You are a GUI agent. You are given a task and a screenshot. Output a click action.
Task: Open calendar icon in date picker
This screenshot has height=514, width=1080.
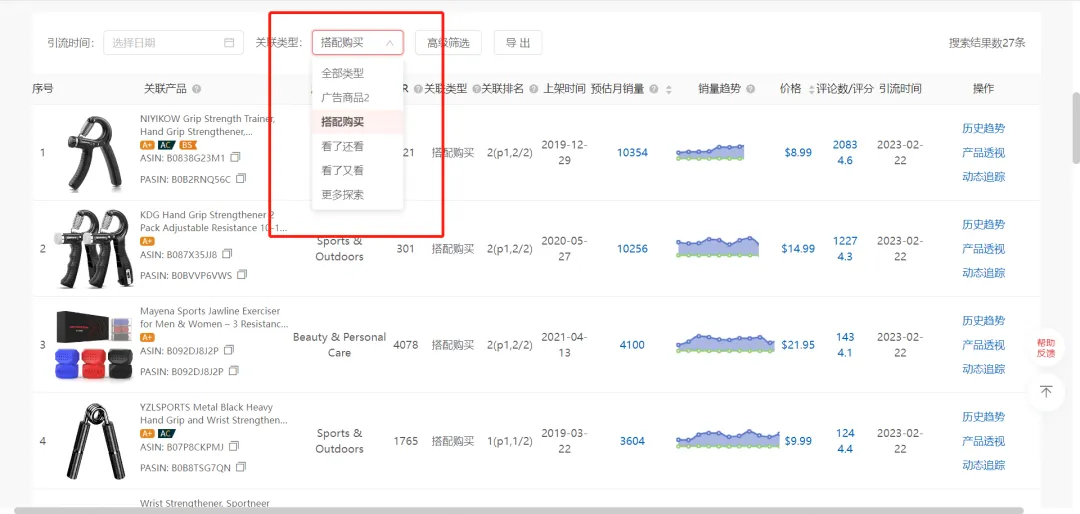click(x=229, y=43)
